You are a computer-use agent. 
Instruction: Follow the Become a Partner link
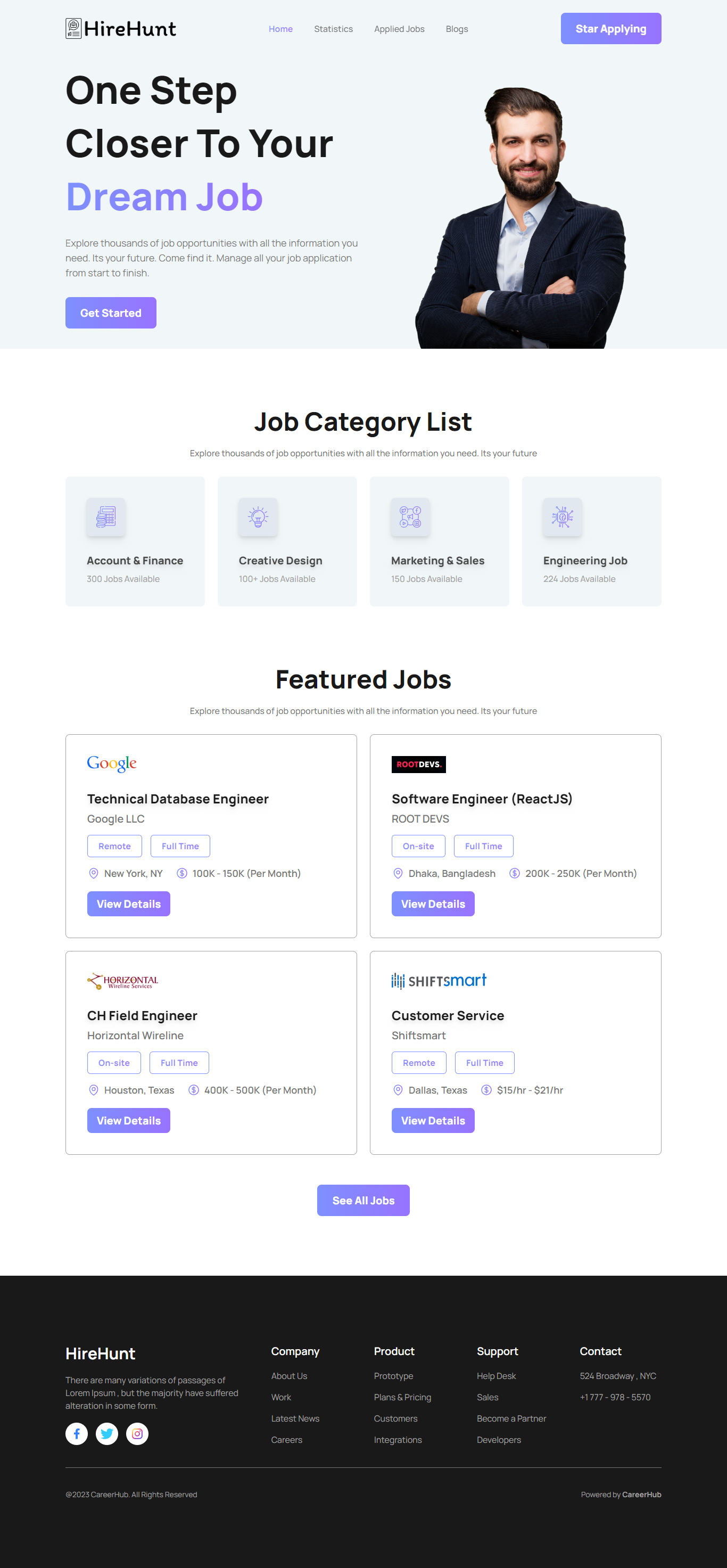pos(511,1418)
